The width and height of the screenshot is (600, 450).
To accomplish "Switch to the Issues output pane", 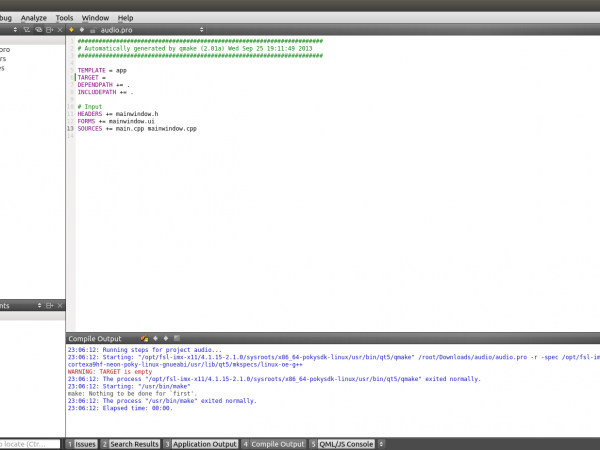I will 82,444.
